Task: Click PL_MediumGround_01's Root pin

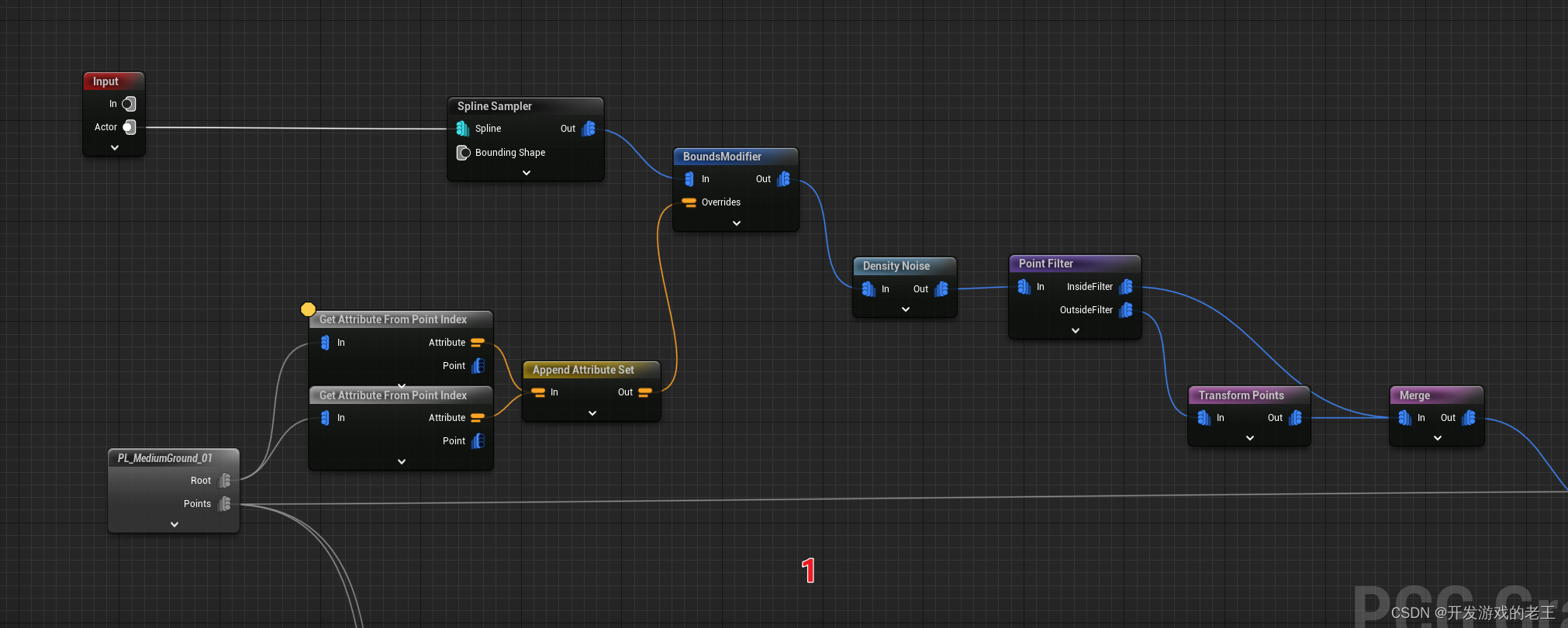Action: [x=225, y=481]
